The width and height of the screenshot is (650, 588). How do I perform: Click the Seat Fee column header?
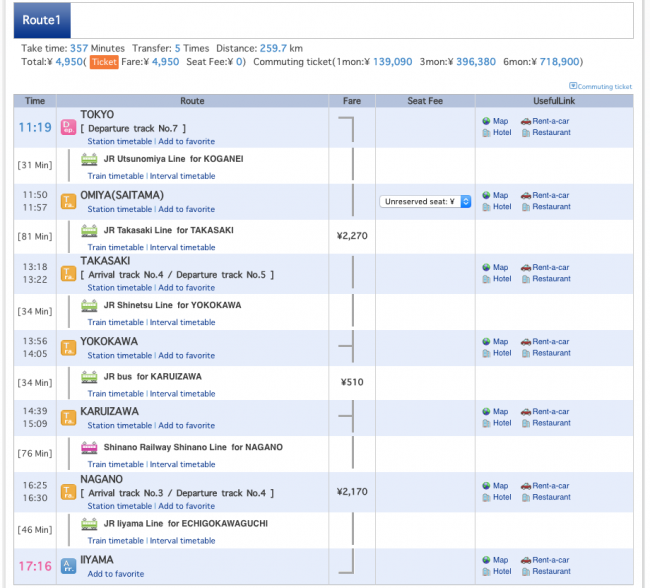pos(425,101)
